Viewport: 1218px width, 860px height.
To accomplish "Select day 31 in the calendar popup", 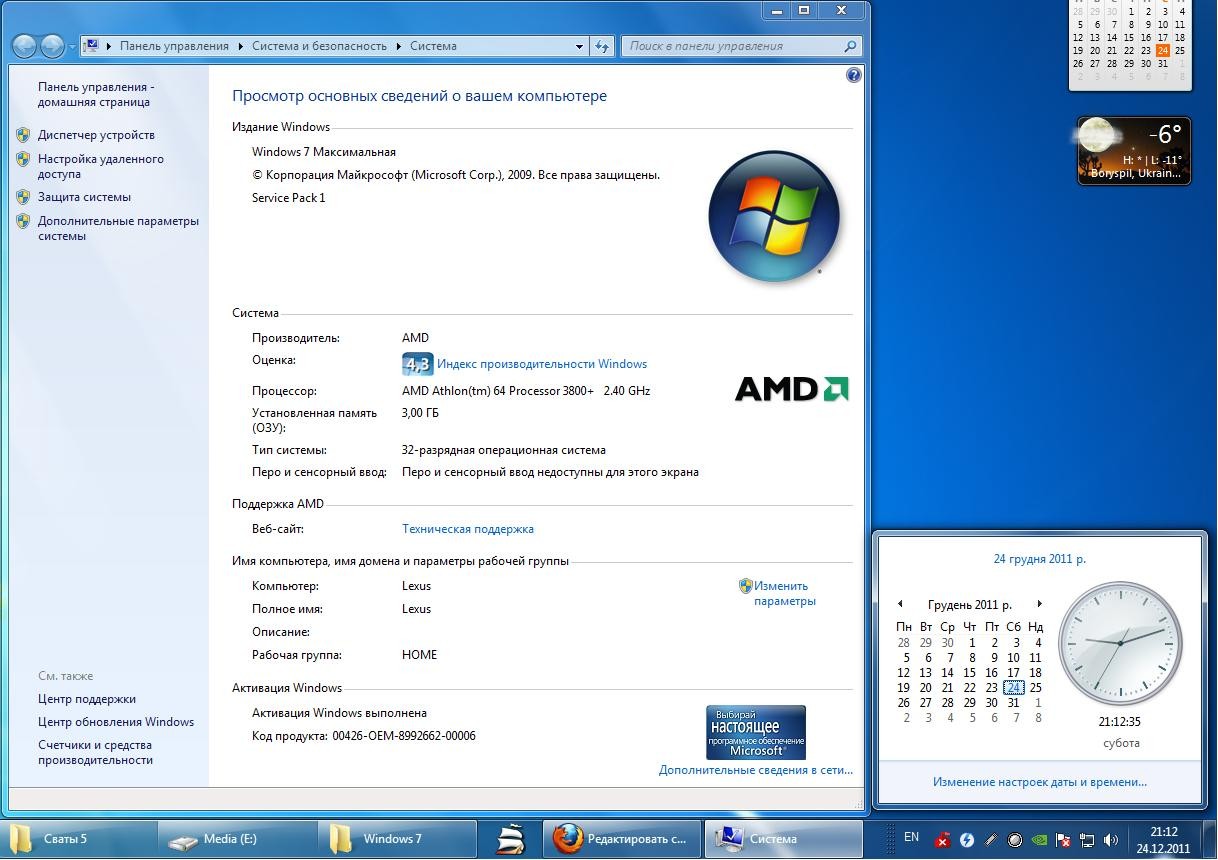I will pyautogui.click(x=1013, y=703).
